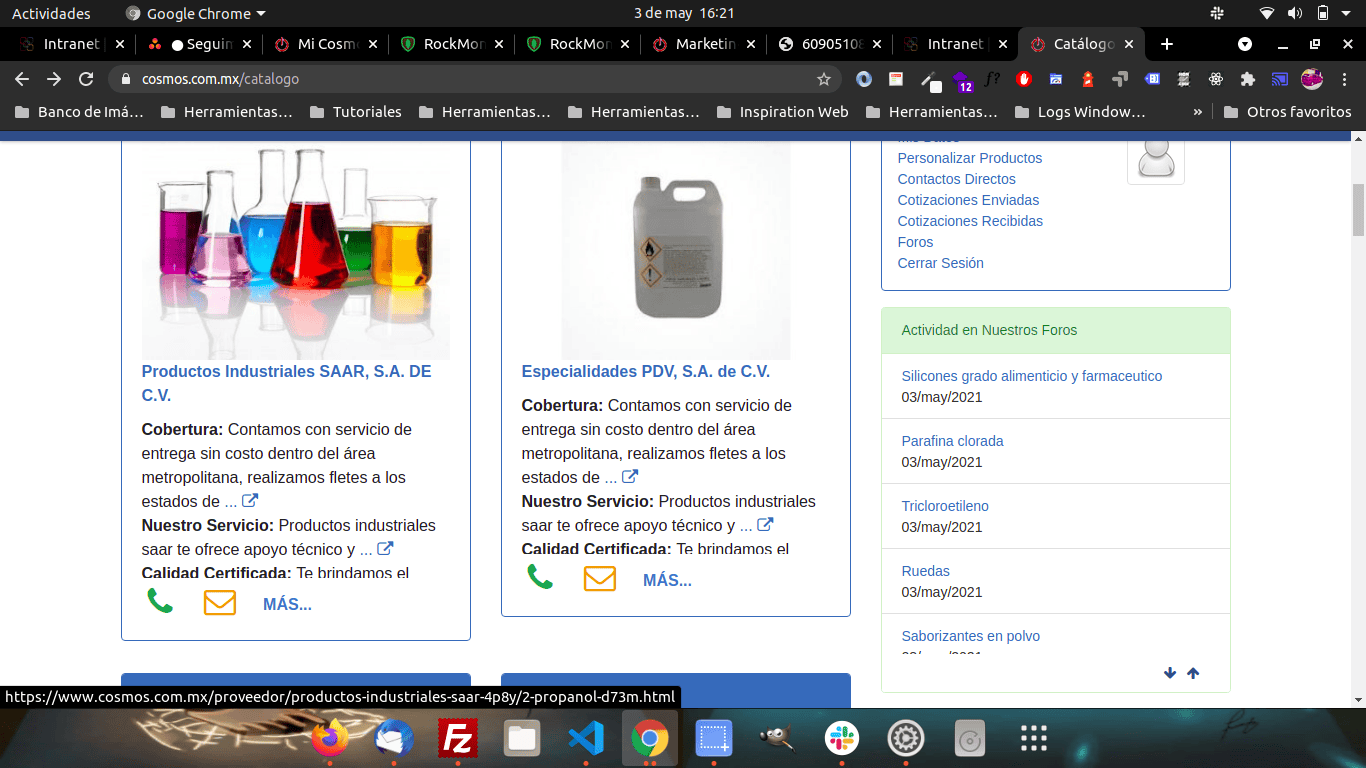This screenshot has height=768, width=1366.
Task: Reload the page with the refresh icon
Action: pyautogui.click(x=86, y=79)
